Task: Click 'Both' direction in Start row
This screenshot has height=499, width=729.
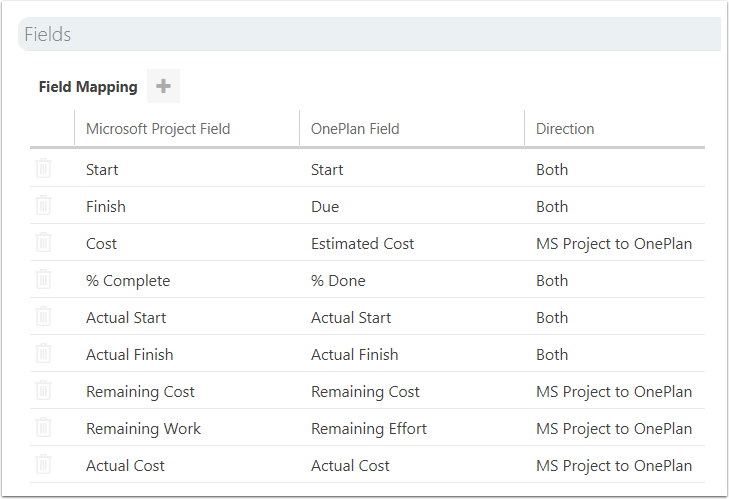Action: coord(552,170)
